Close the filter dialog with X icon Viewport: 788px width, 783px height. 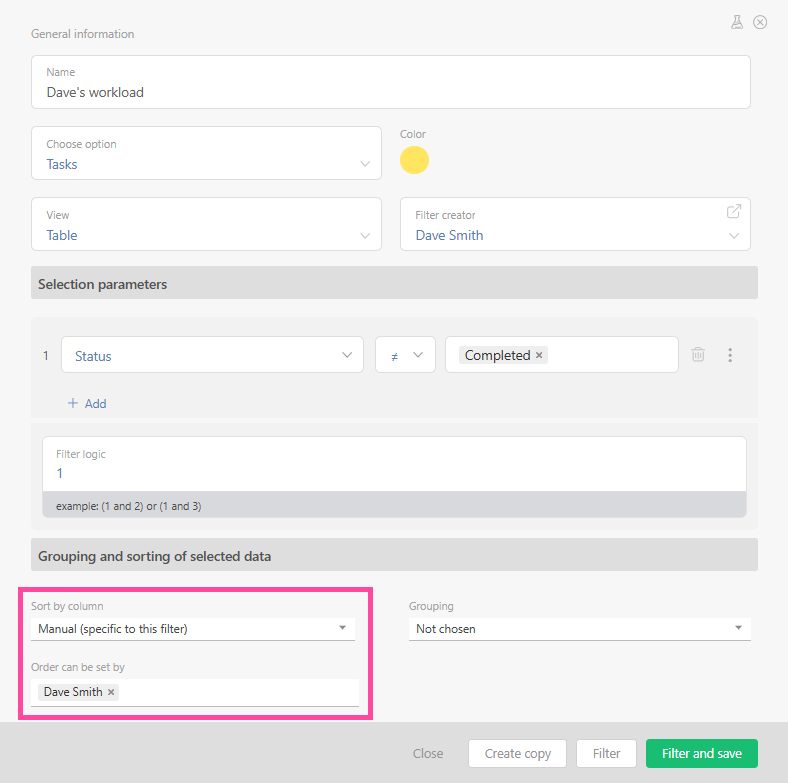[x=760, y=22]
